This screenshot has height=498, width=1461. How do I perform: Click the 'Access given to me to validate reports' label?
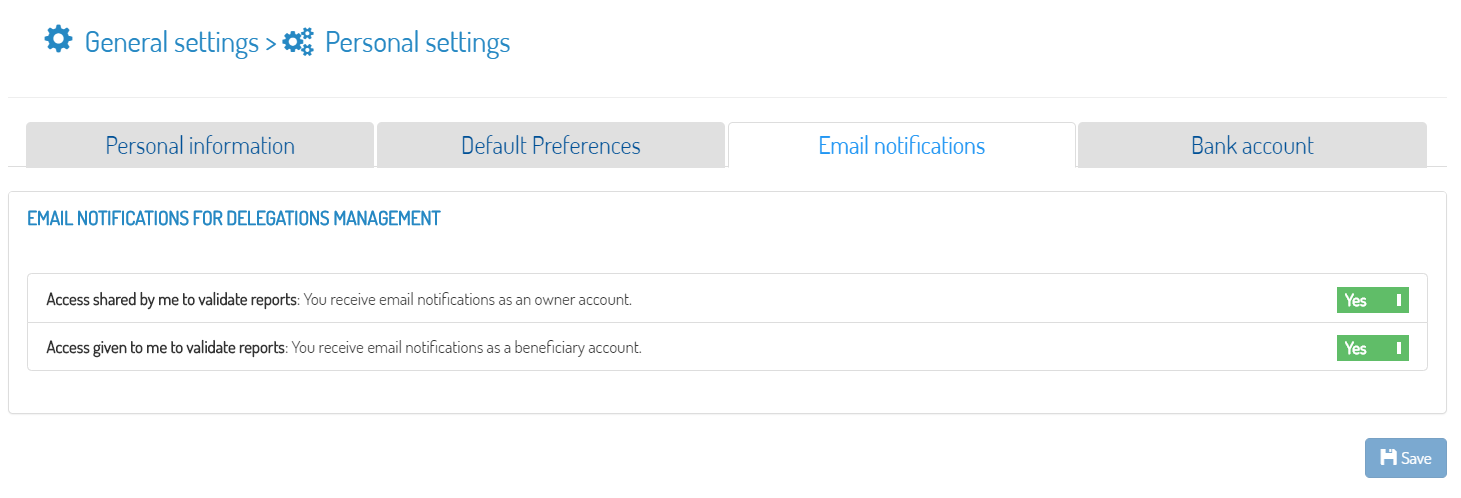click(x=167, y=348)
